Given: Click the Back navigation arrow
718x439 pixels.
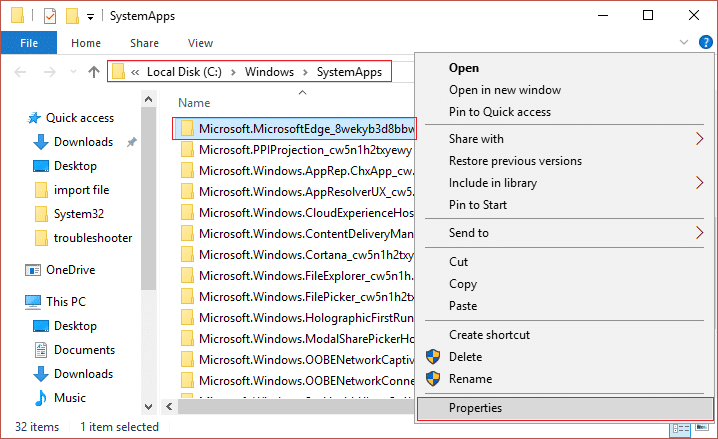Looking at the screenshot, I should point(20,72).
